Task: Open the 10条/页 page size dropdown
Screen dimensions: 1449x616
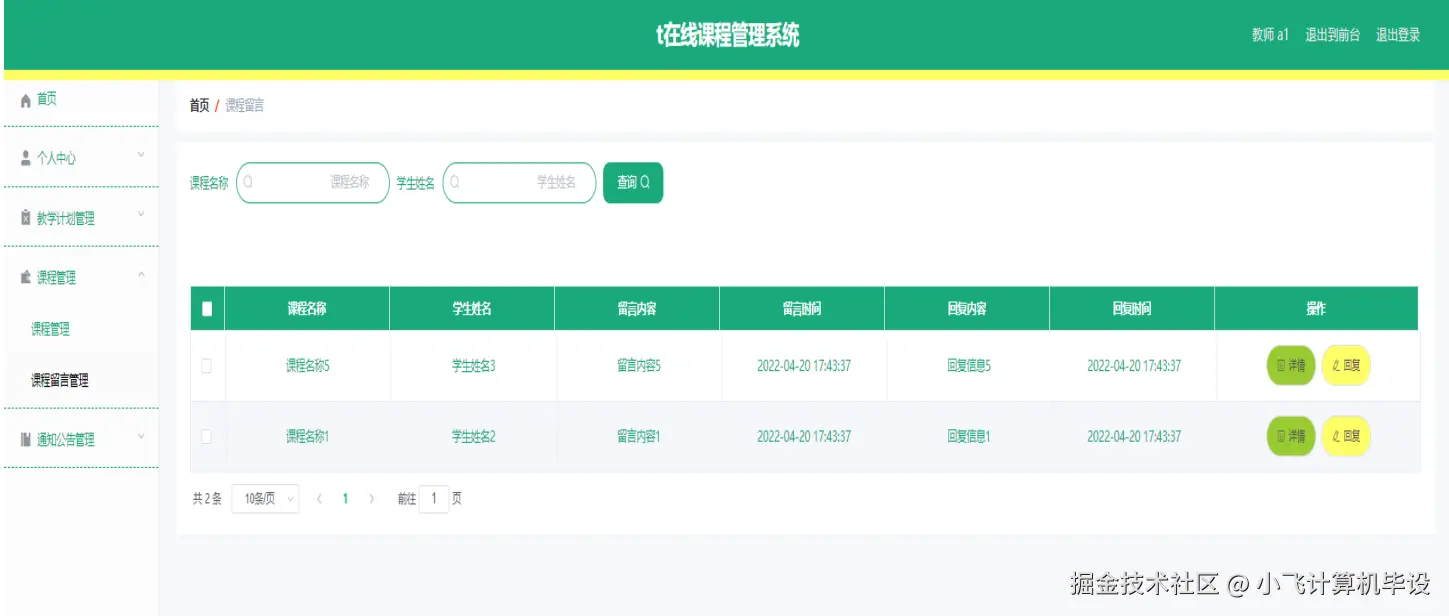Action: click(265, 498)
